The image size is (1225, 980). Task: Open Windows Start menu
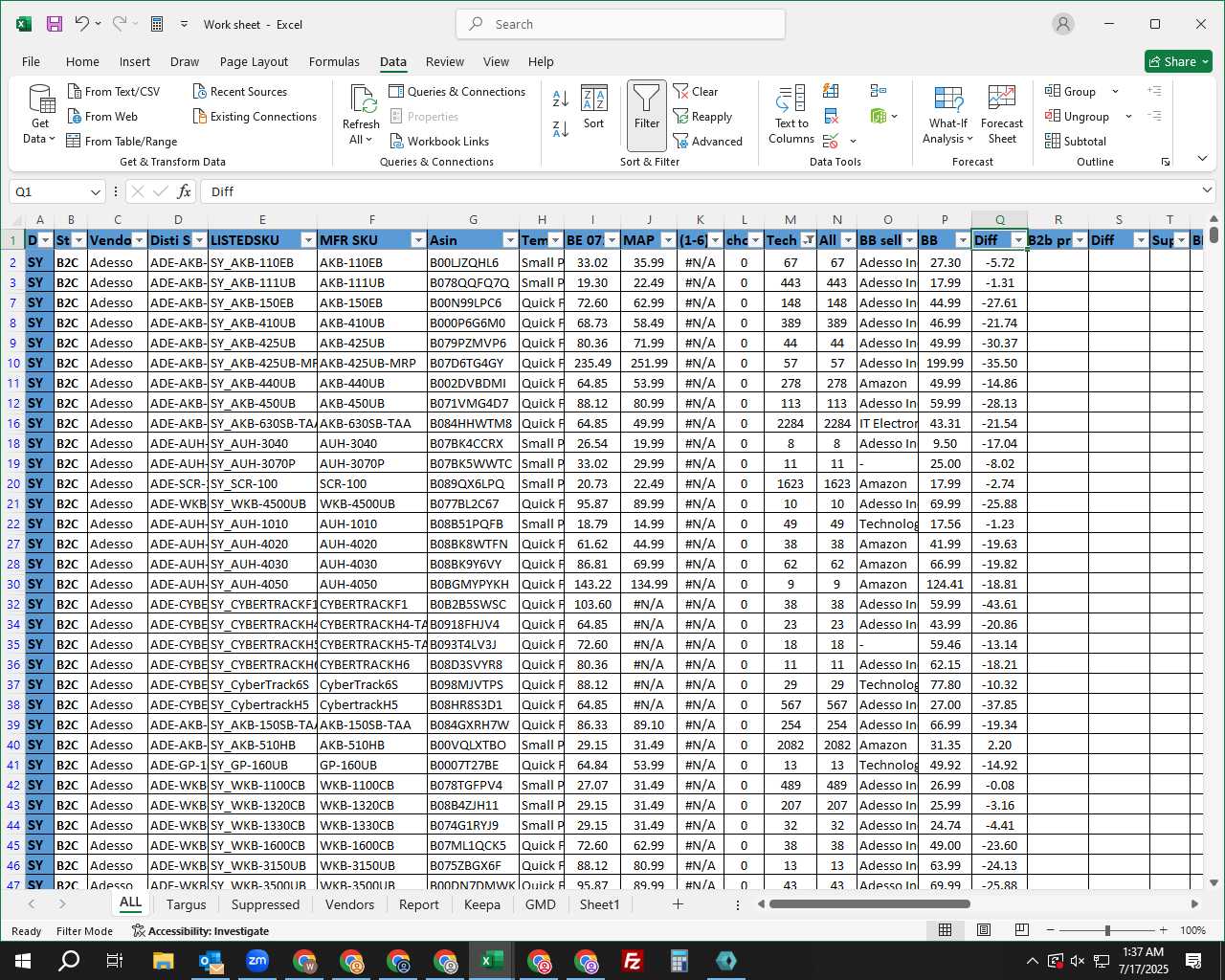[x=23, y=961]
